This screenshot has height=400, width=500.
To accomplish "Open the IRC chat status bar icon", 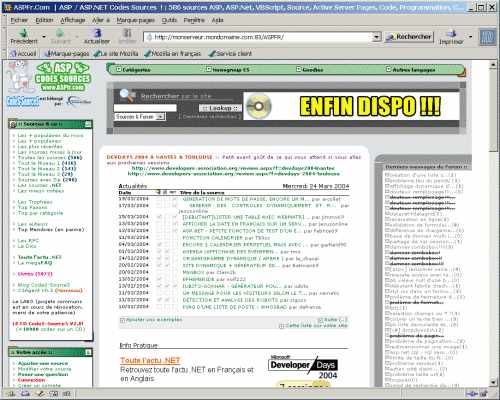I will click(x=67, y=394).
